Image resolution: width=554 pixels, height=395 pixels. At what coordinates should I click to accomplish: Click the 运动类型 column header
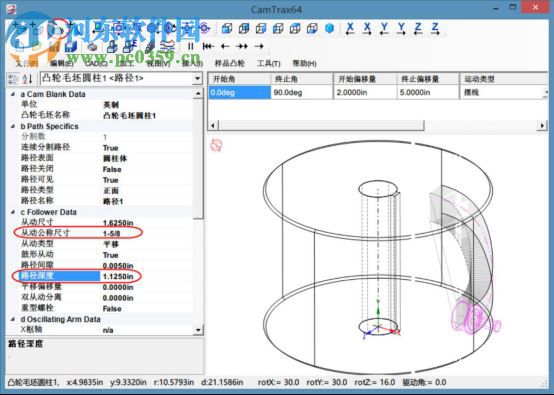pos(504,79)
